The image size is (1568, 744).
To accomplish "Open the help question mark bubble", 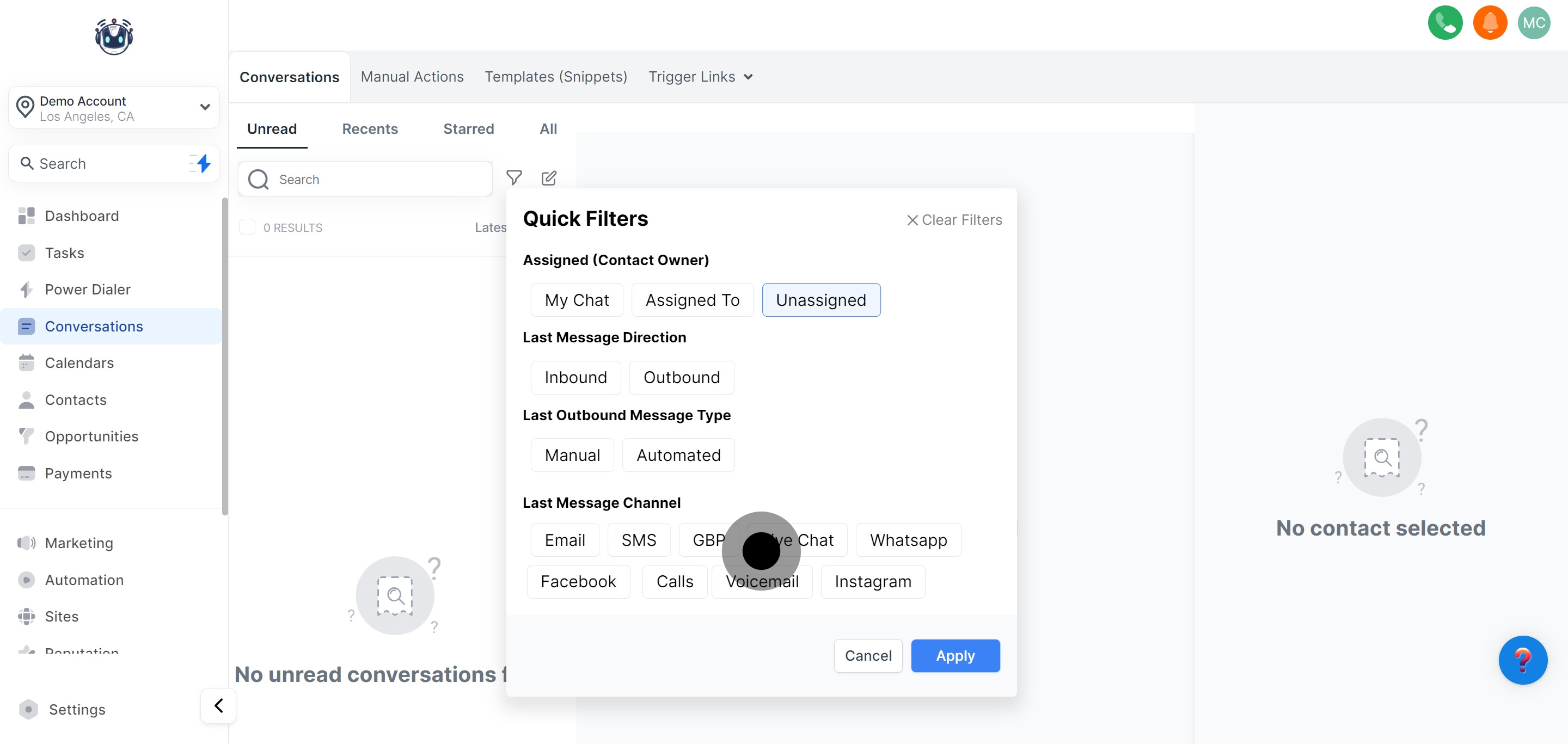I will click(x=1522, y=660).
